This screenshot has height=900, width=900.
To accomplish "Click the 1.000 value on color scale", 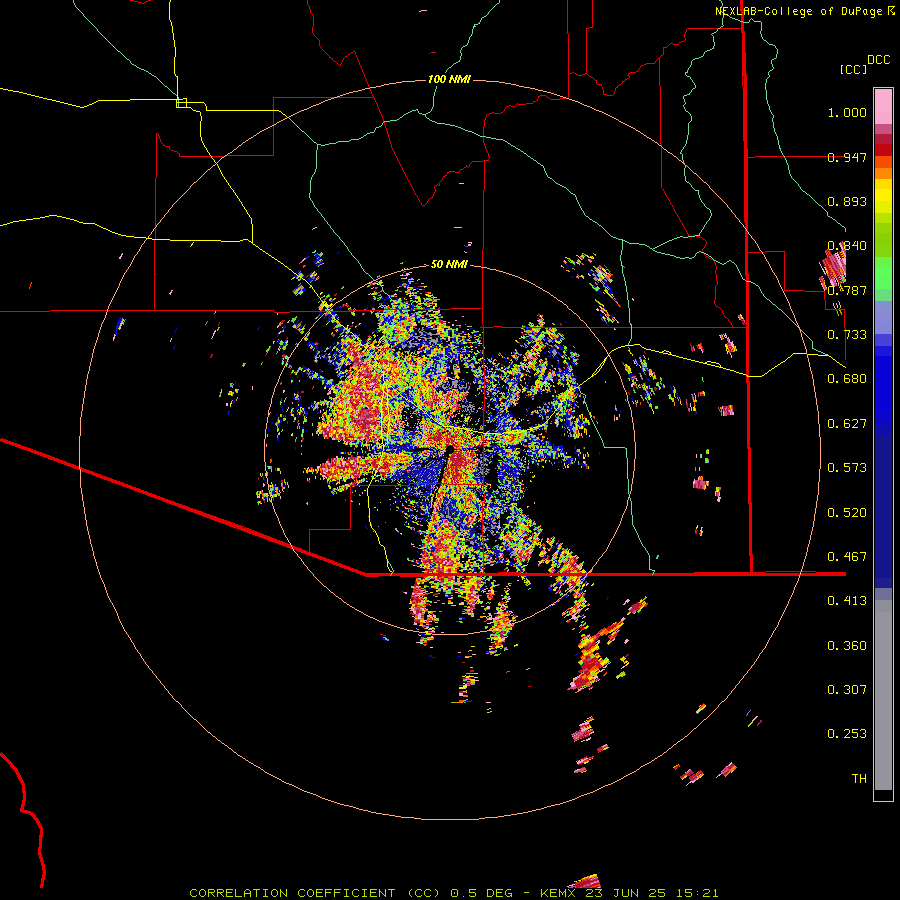I will pos(847,112).
